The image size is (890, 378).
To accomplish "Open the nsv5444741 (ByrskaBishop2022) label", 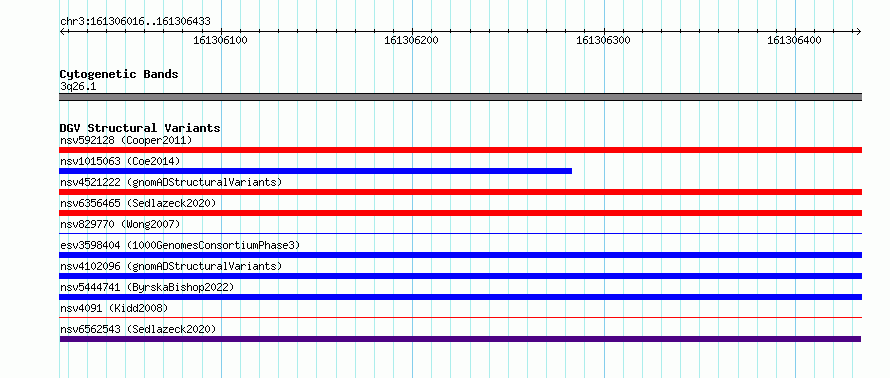I will [x=147, y=287].
